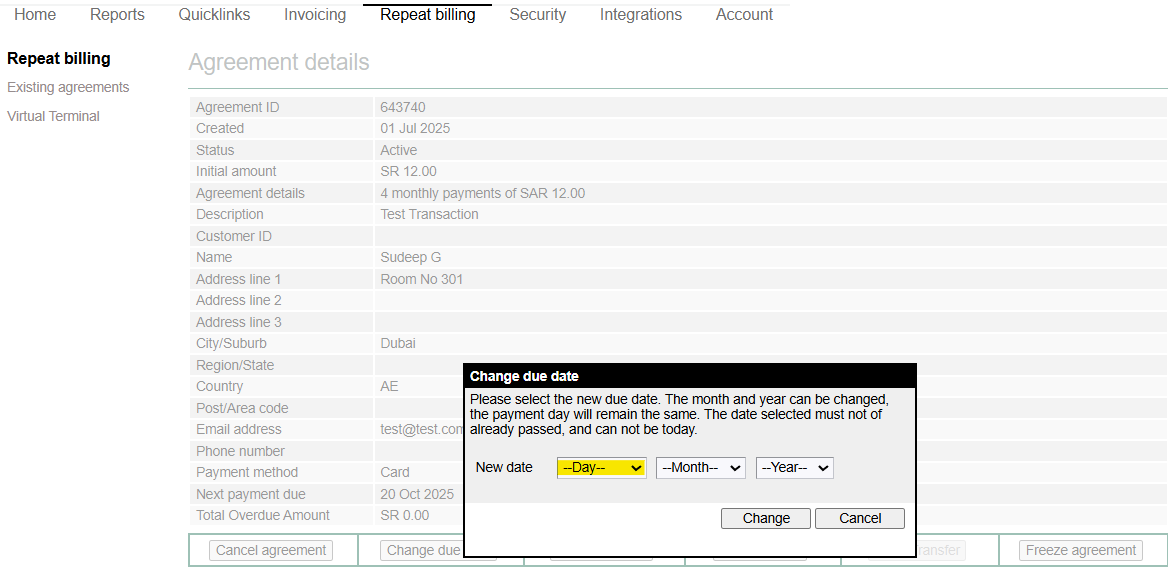This screenshot has height=571, width=1172.
Task: Click the Description value Test Transaction
Action: click(429, 214)
